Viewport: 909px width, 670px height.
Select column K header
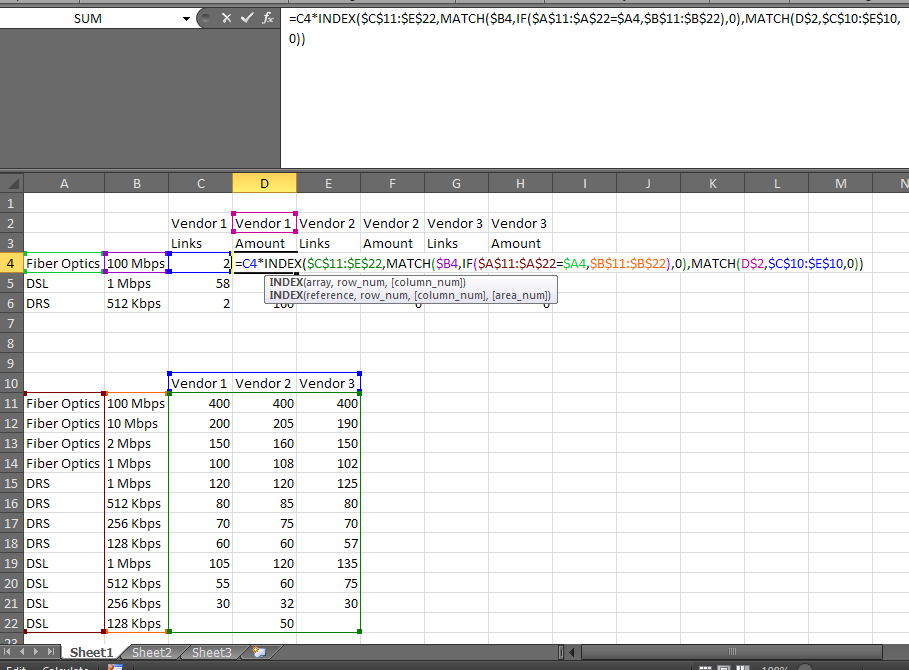pos(712,184)
